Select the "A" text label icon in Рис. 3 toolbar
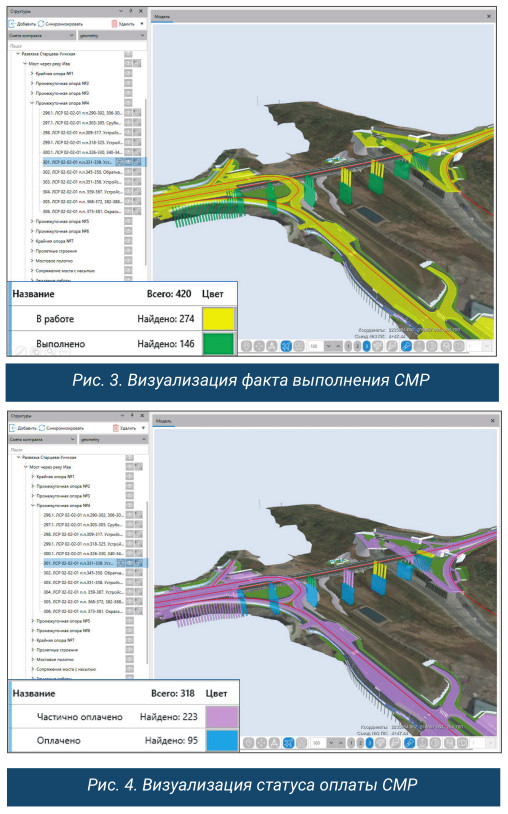Screen dimensions: 508x814 (x=271, y=346)
